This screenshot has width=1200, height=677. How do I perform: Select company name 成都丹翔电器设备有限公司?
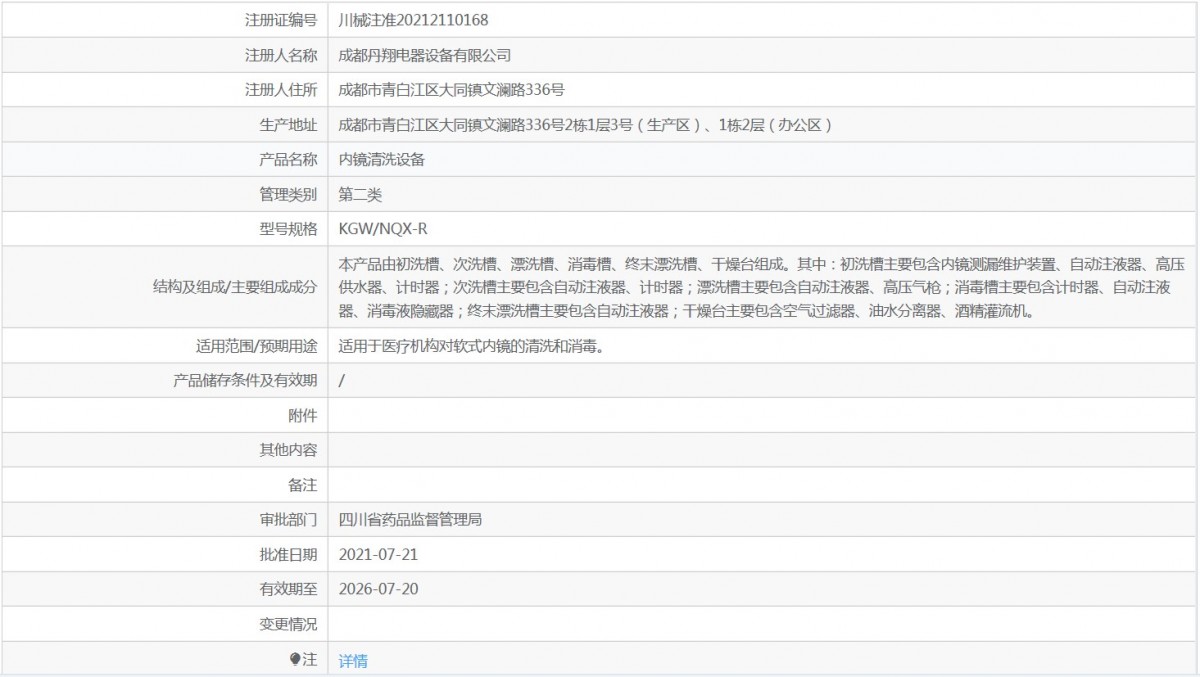point(425,54)
